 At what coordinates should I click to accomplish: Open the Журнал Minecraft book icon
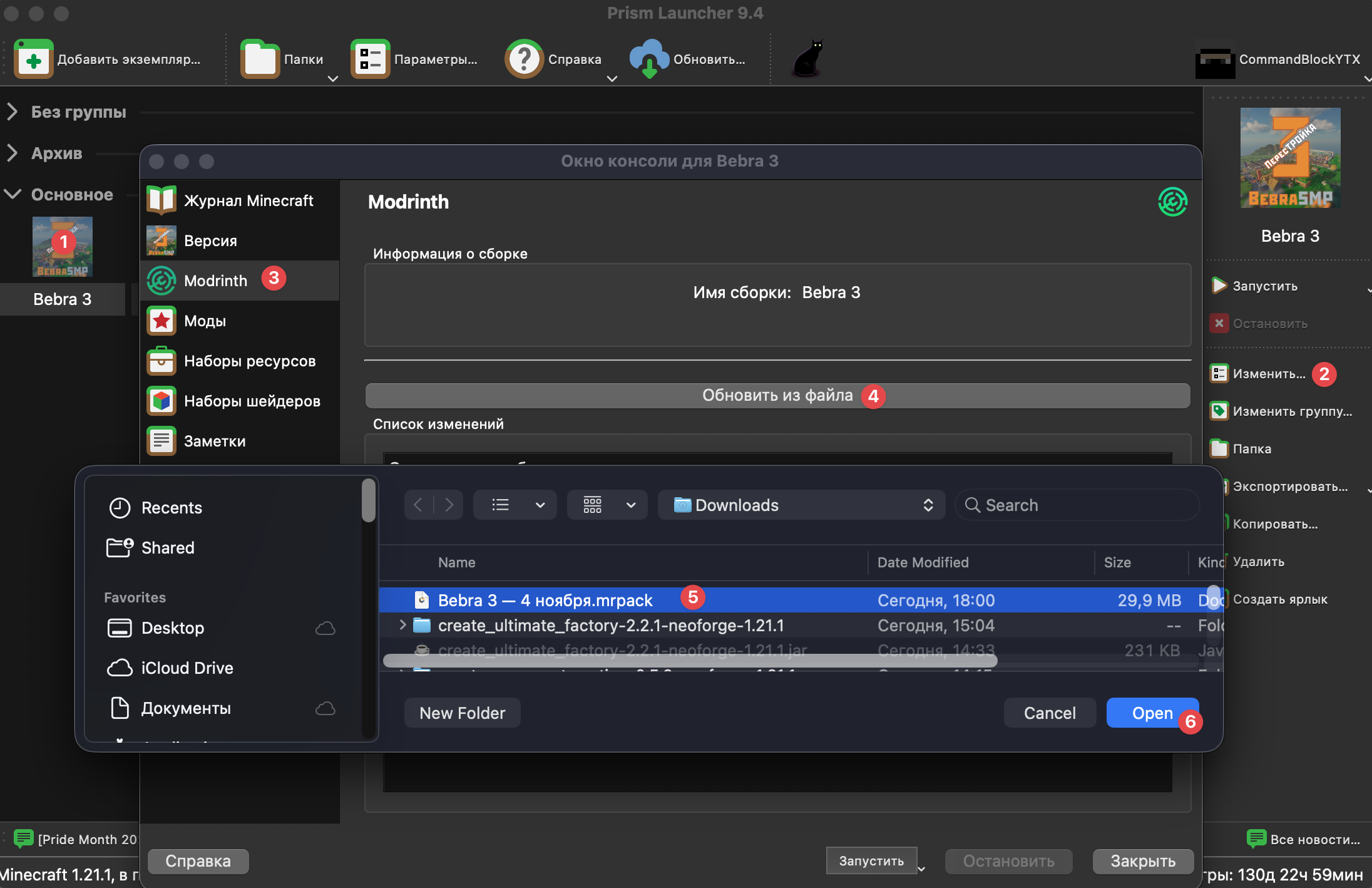[161, 200]
